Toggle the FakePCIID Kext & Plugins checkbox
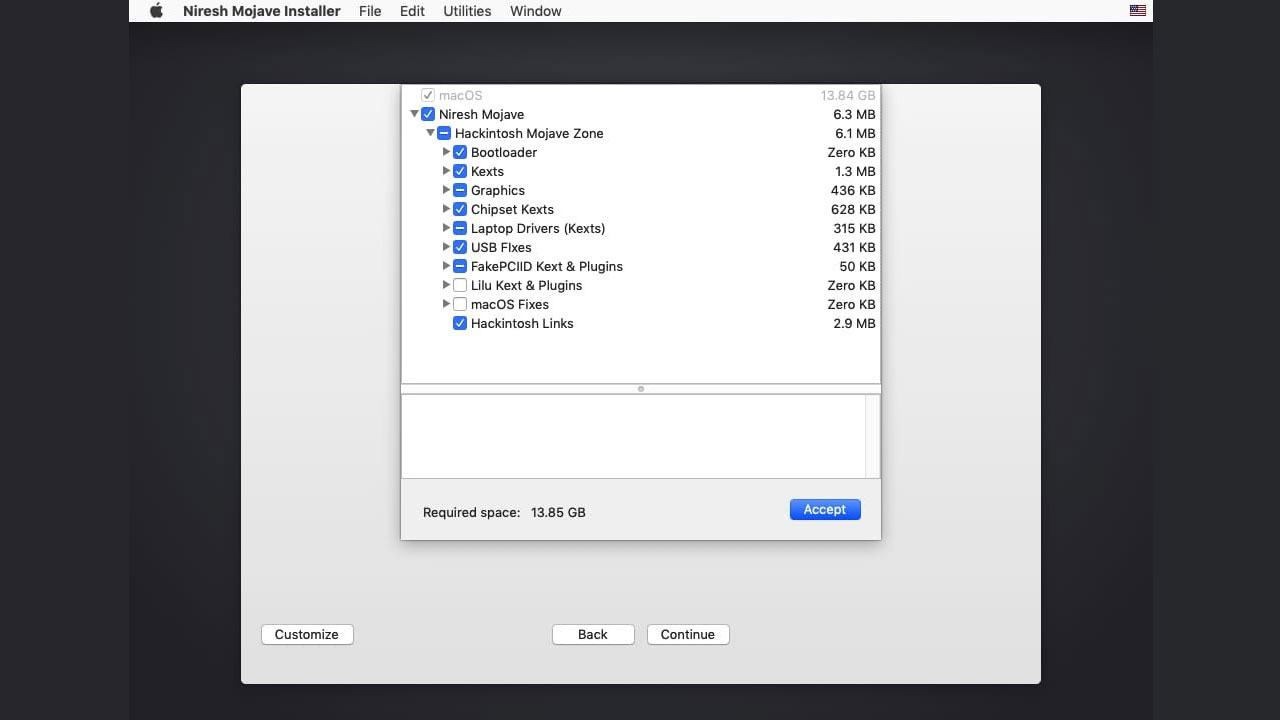The height and width of the screenshot is (720, 1280). click(460, 266)
